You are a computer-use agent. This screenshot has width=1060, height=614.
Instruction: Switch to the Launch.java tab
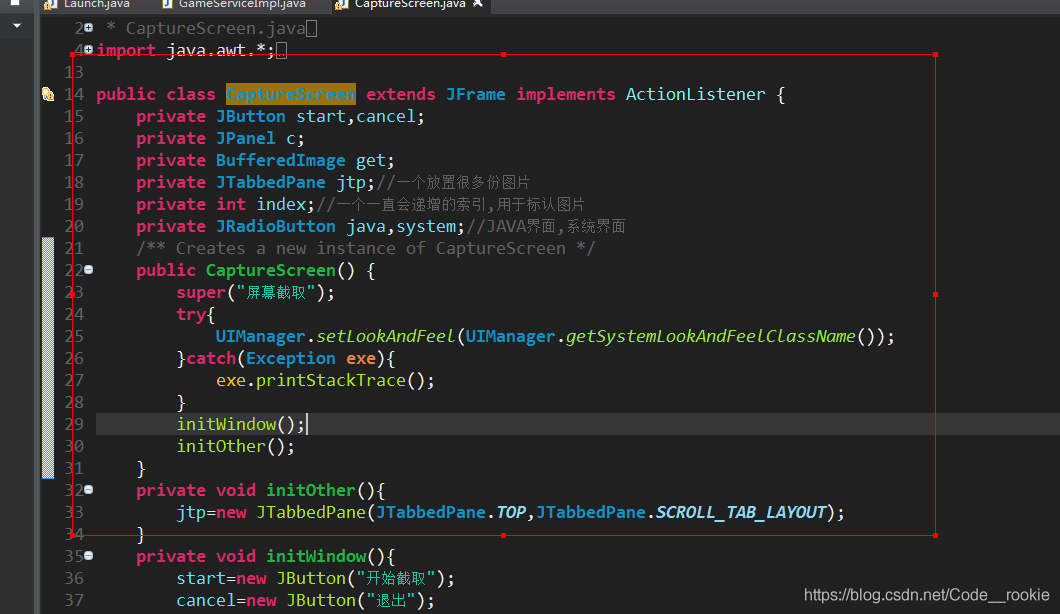click(x=95, y=5)
